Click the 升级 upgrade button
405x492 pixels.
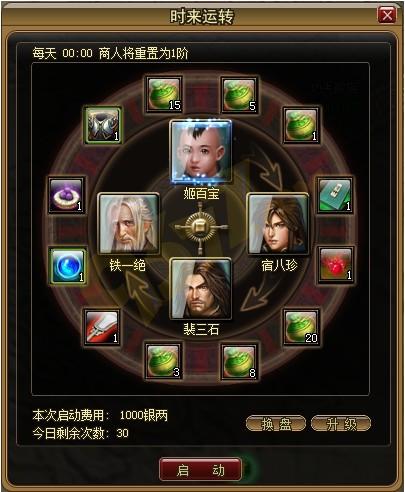[341, 424]
